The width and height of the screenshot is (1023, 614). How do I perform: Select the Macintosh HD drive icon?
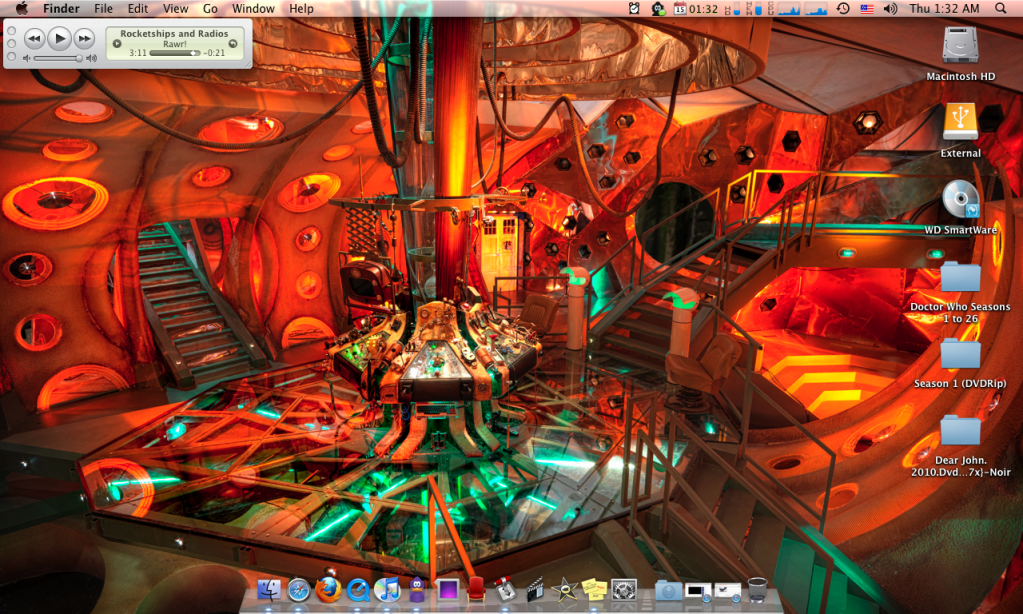click(960, 46)
